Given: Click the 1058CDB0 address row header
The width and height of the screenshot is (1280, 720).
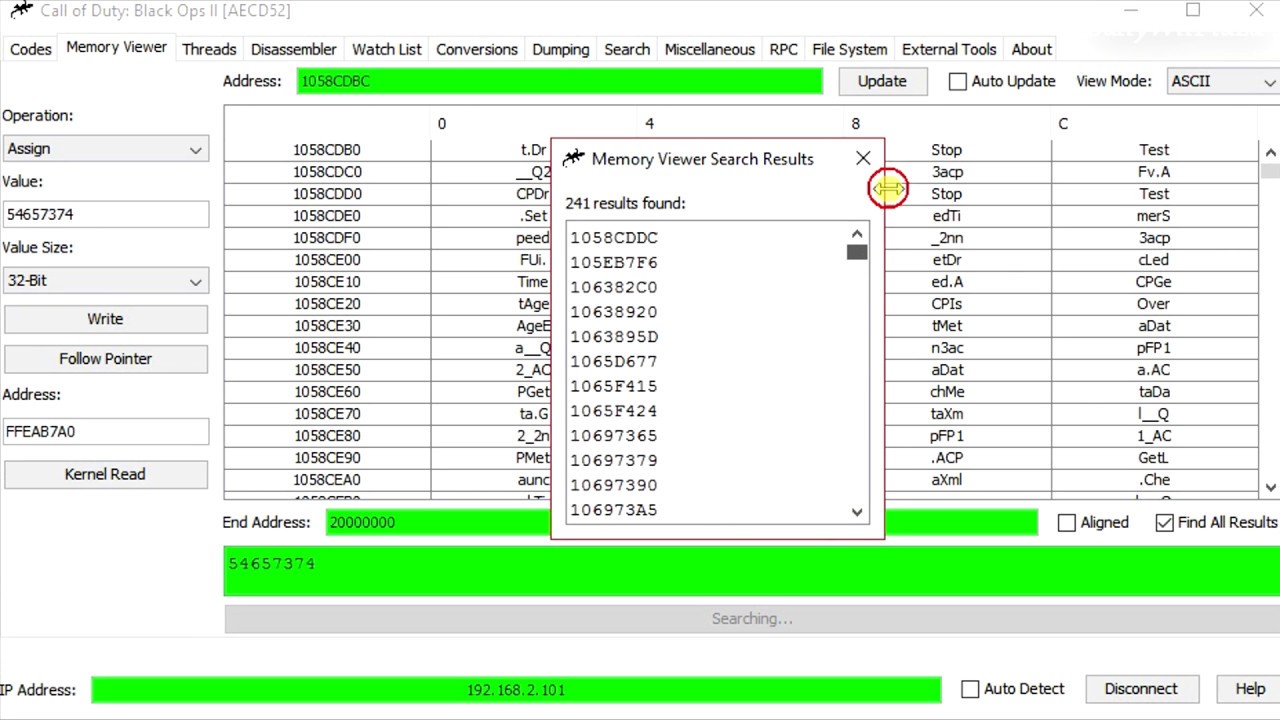Looking at the screenshot, I should coord(327,150).
